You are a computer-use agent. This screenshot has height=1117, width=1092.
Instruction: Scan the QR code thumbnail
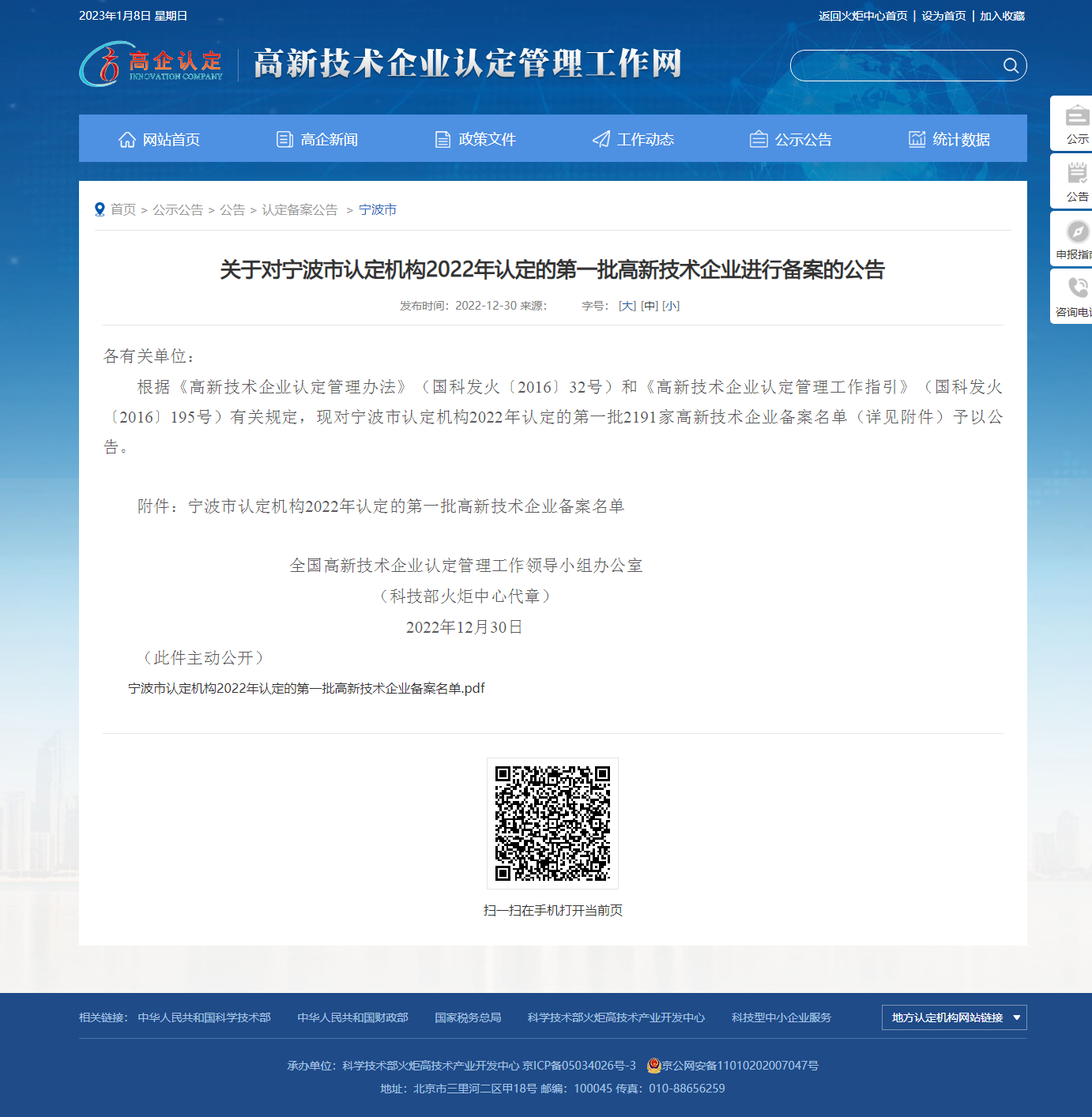(x=554, y=824)
